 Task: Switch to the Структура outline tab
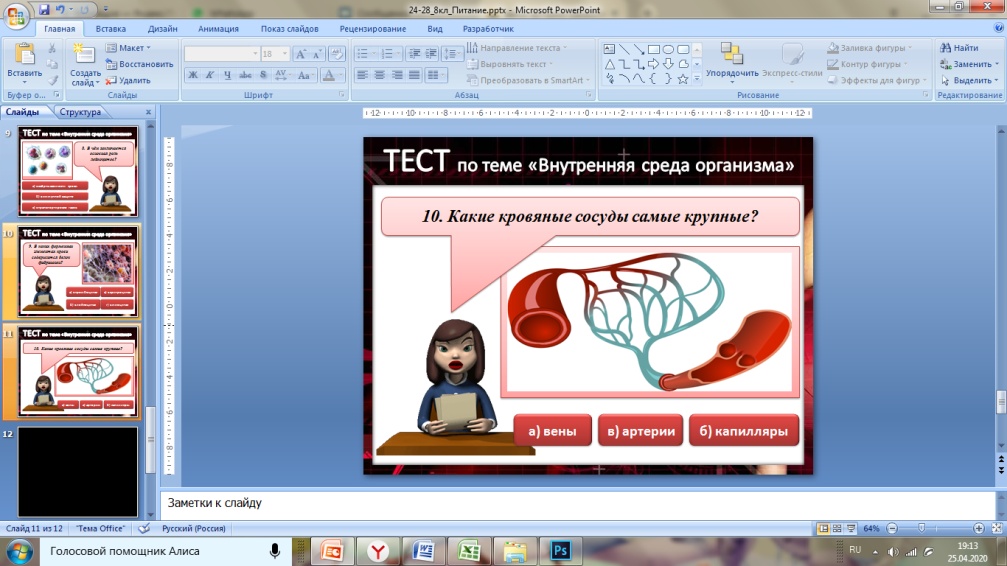coord(81,113)
